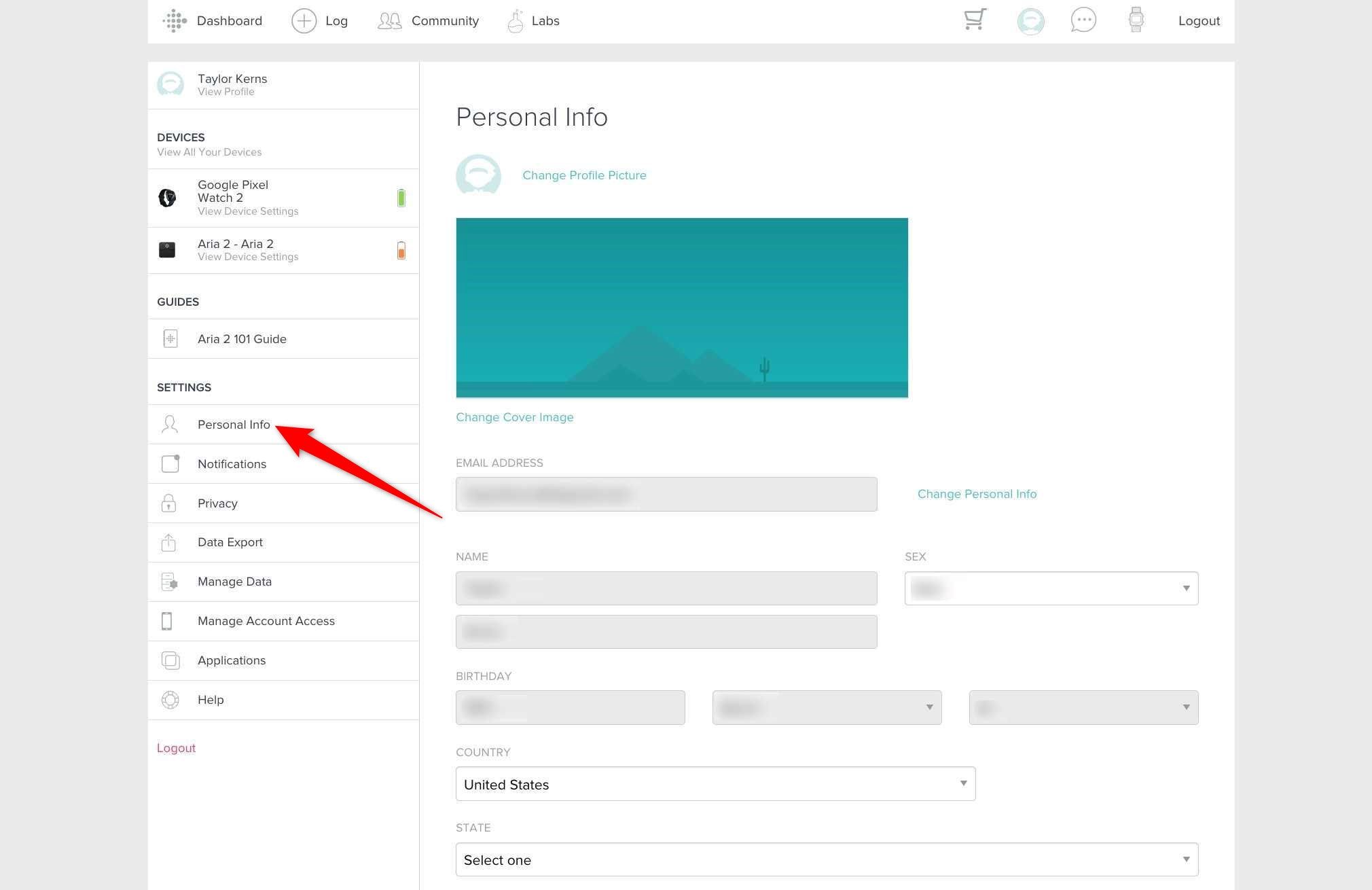Click the Change Personal Info button
Screen dimensions: 1372x890
[976, 493]
